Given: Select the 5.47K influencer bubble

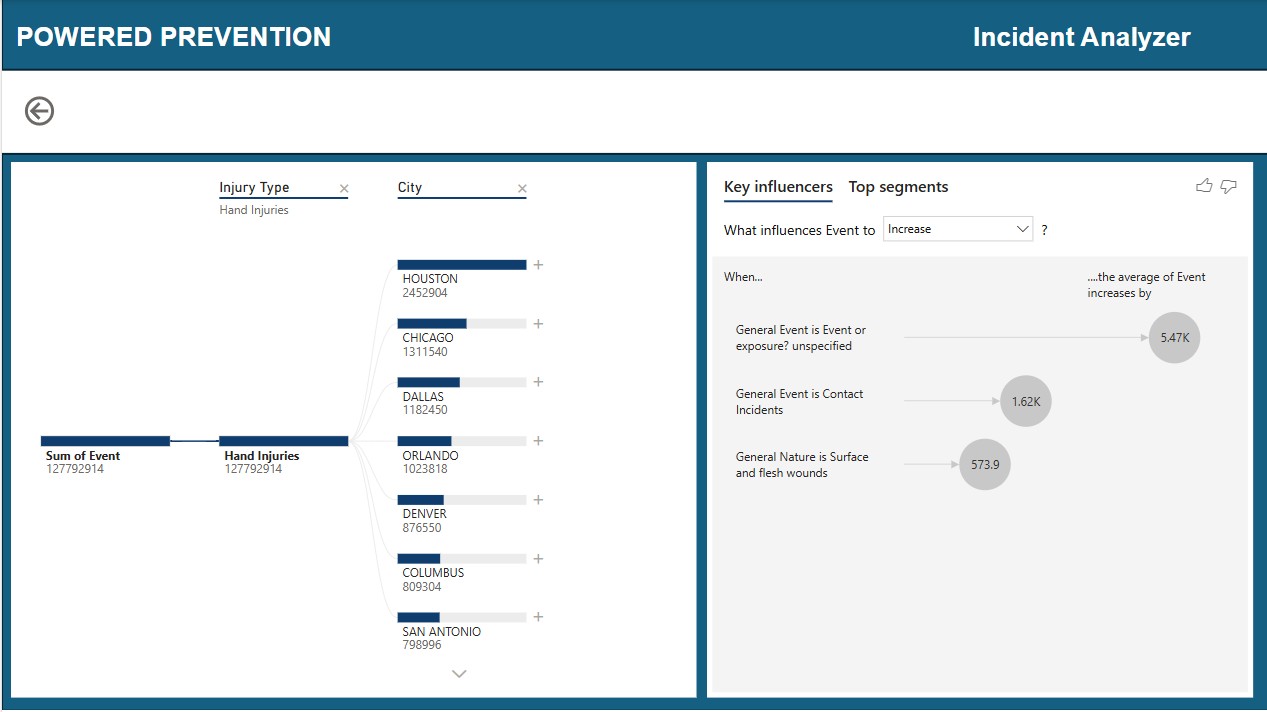Looking at the screenshot, I should click(1174, 338).
